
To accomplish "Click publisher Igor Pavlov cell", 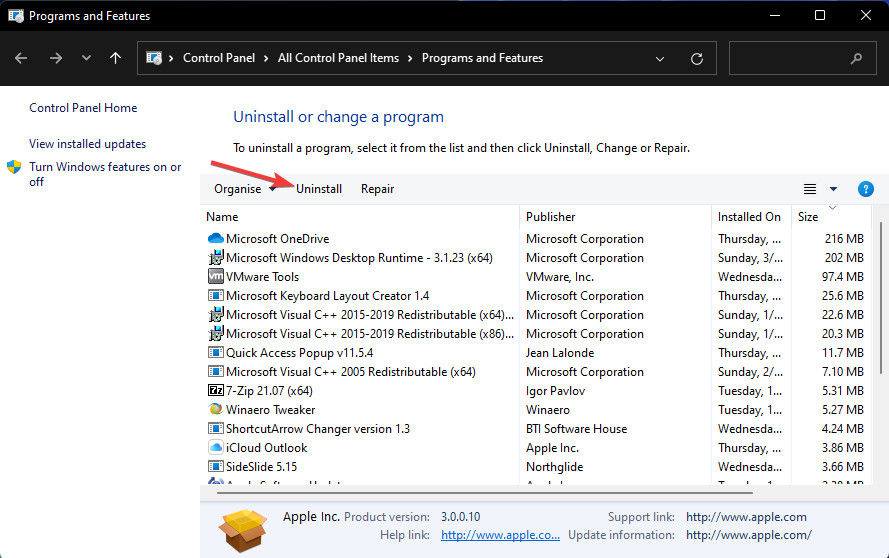I will coord(555,391).
